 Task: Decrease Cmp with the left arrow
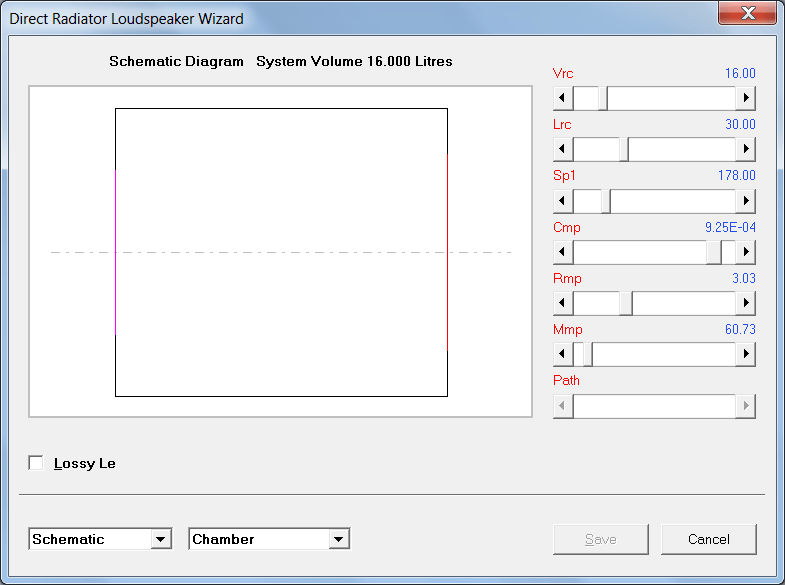(563, 252)
